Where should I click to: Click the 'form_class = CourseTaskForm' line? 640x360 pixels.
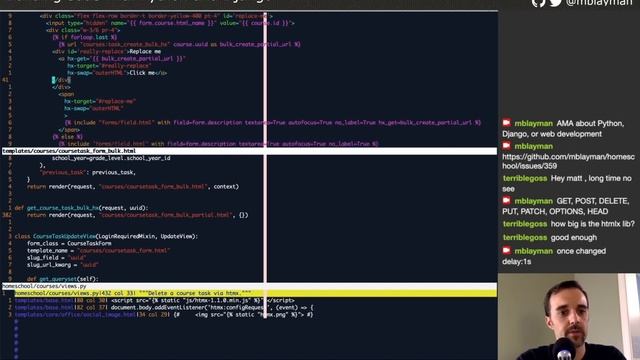(x=69, y=243)
